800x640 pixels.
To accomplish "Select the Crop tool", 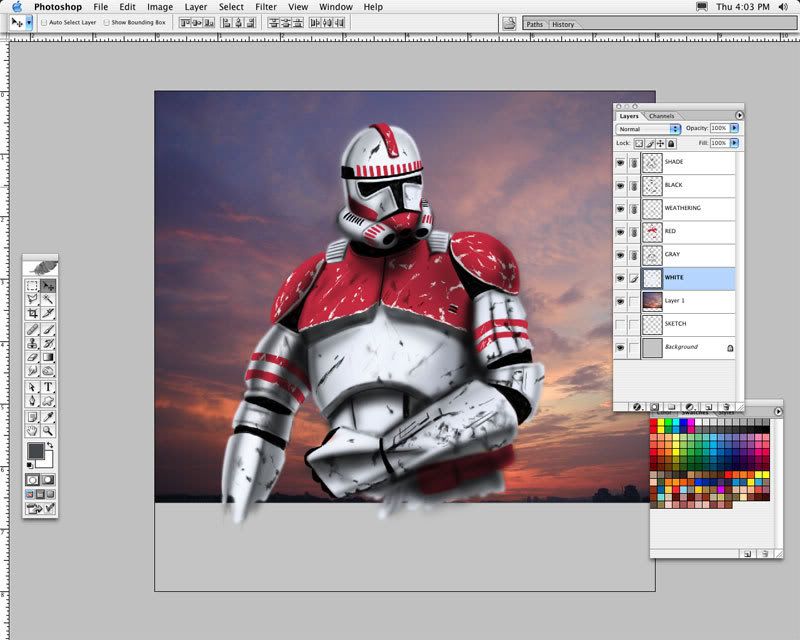I will click(x=33, y=313).
